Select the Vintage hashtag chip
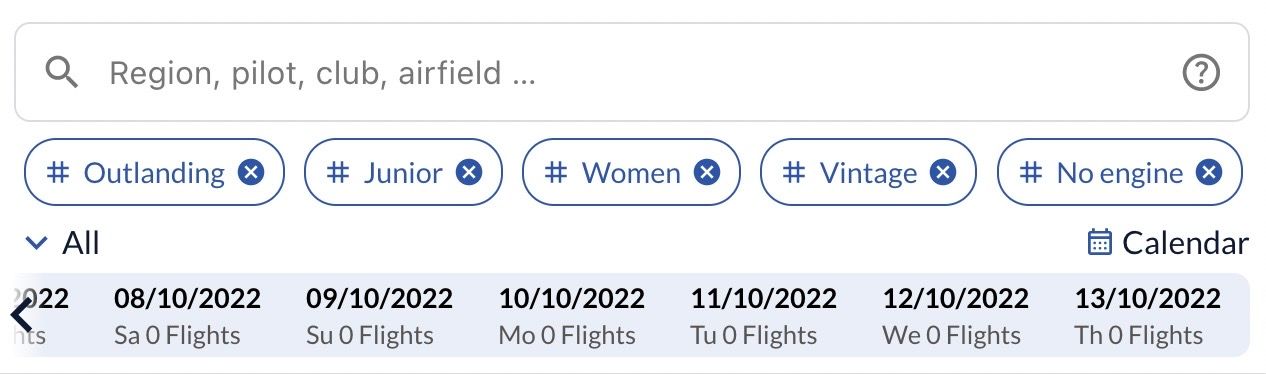 click(x=868, y=173)
